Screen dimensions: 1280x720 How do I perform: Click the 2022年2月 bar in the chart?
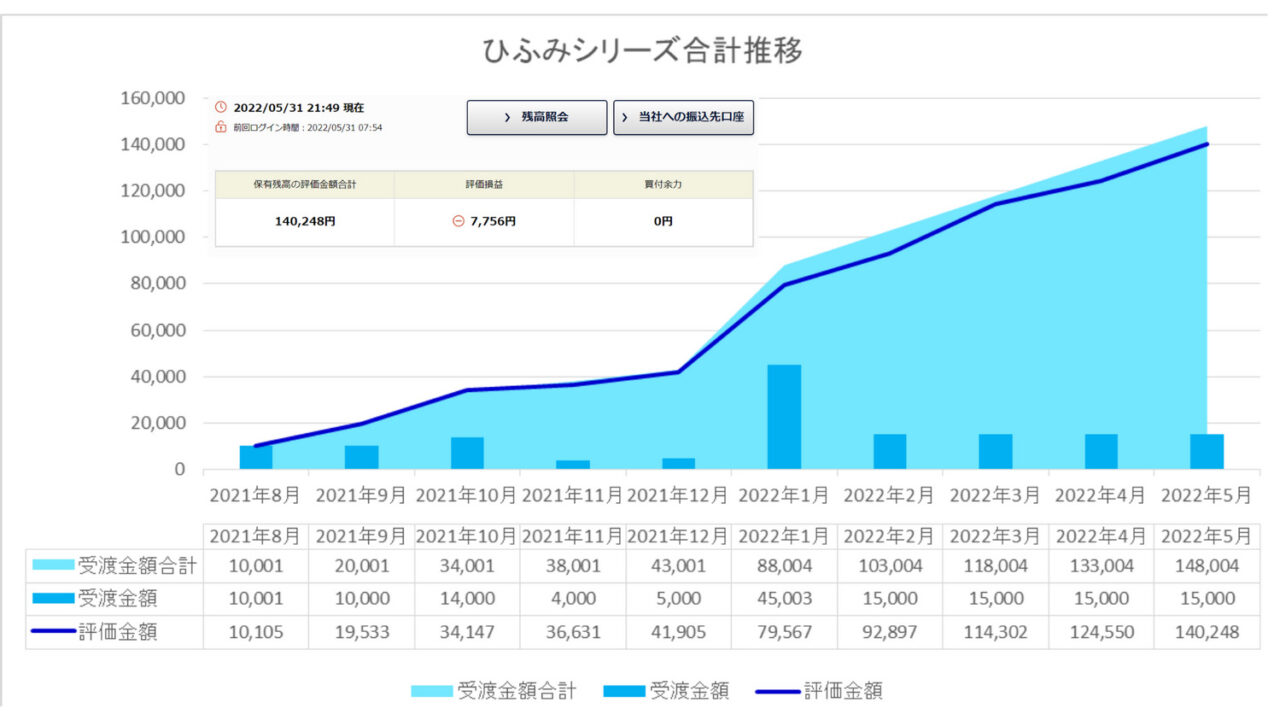pyautogui.click(x=890, y=452)
